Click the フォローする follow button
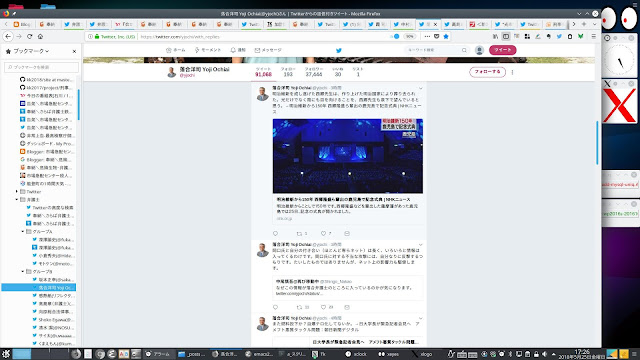 [x=487, y=72]
